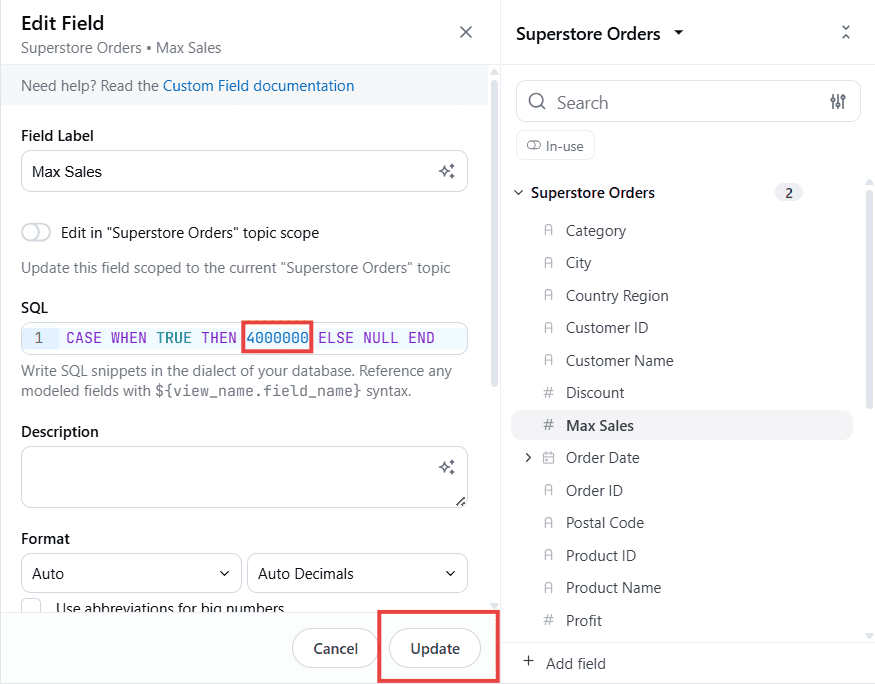
Task: Open field filter options icon beside Search
Action: (x=838, y=102)
